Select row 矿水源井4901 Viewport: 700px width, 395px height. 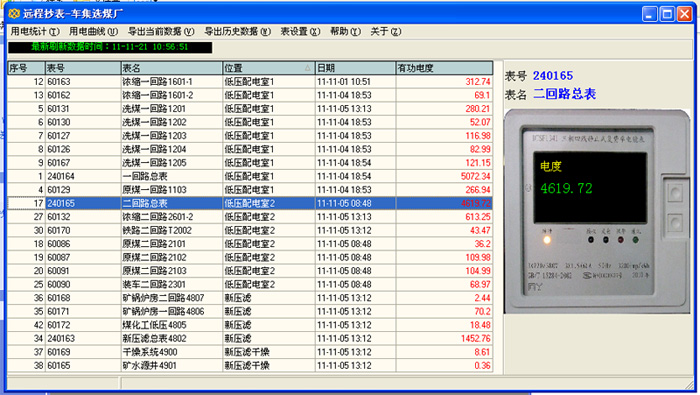[250, 366]
